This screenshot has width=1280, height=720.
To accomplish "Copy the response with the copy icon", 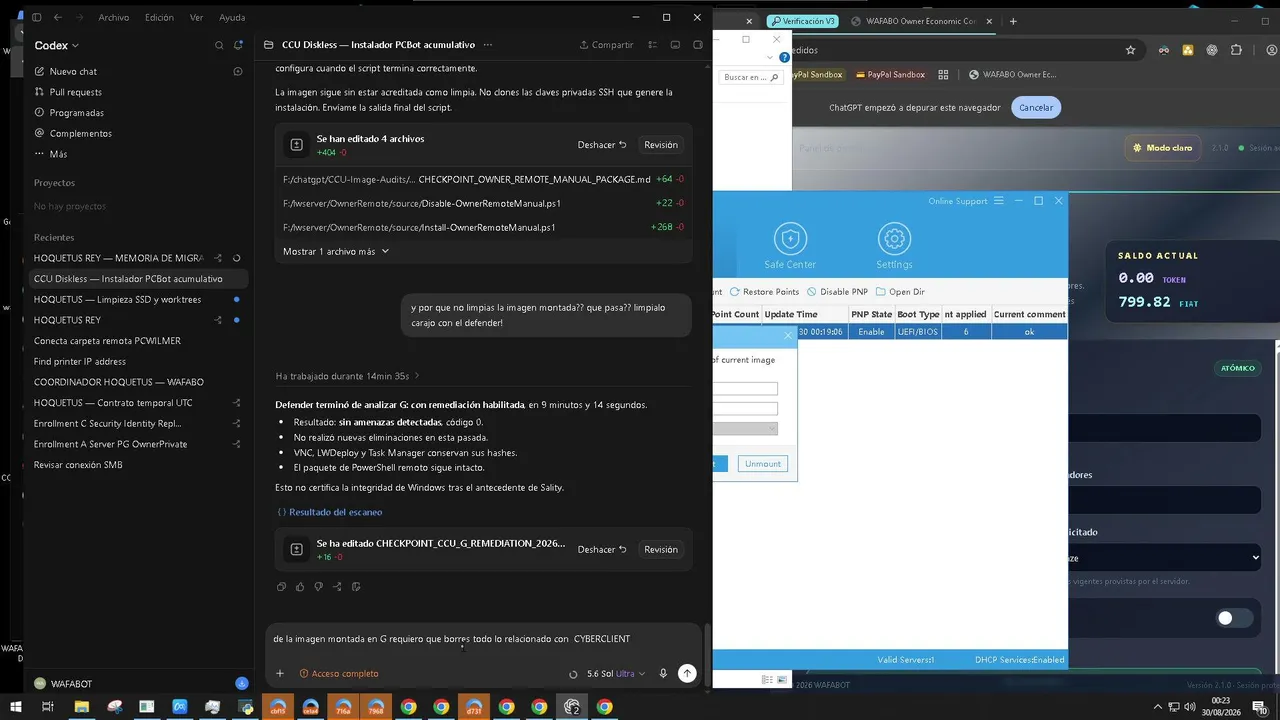I will point(281,587).
